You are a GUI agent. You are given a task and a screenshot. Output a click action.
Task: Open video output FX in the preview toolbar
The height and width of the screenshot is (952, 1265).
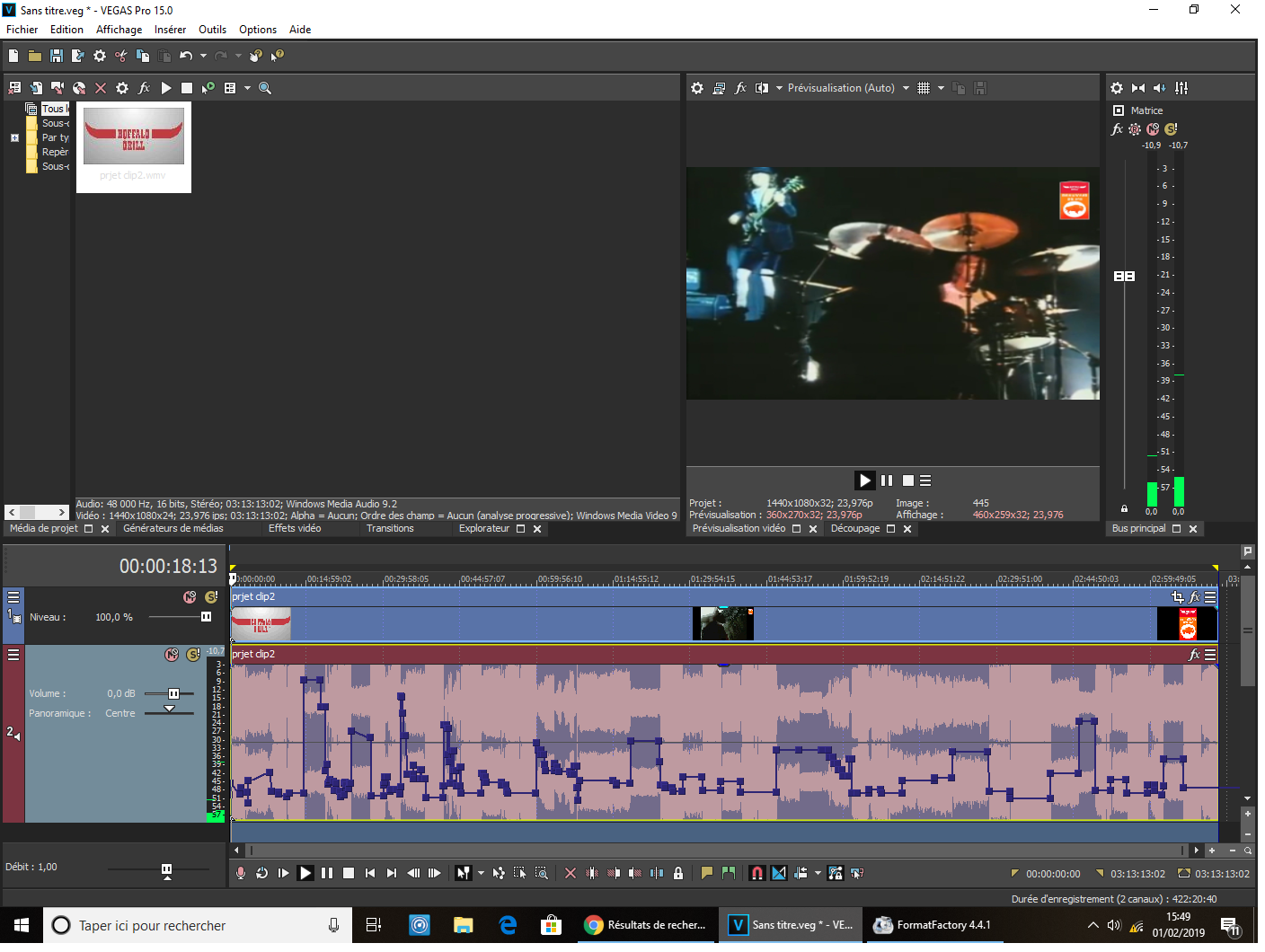click(x=740, y=88)
